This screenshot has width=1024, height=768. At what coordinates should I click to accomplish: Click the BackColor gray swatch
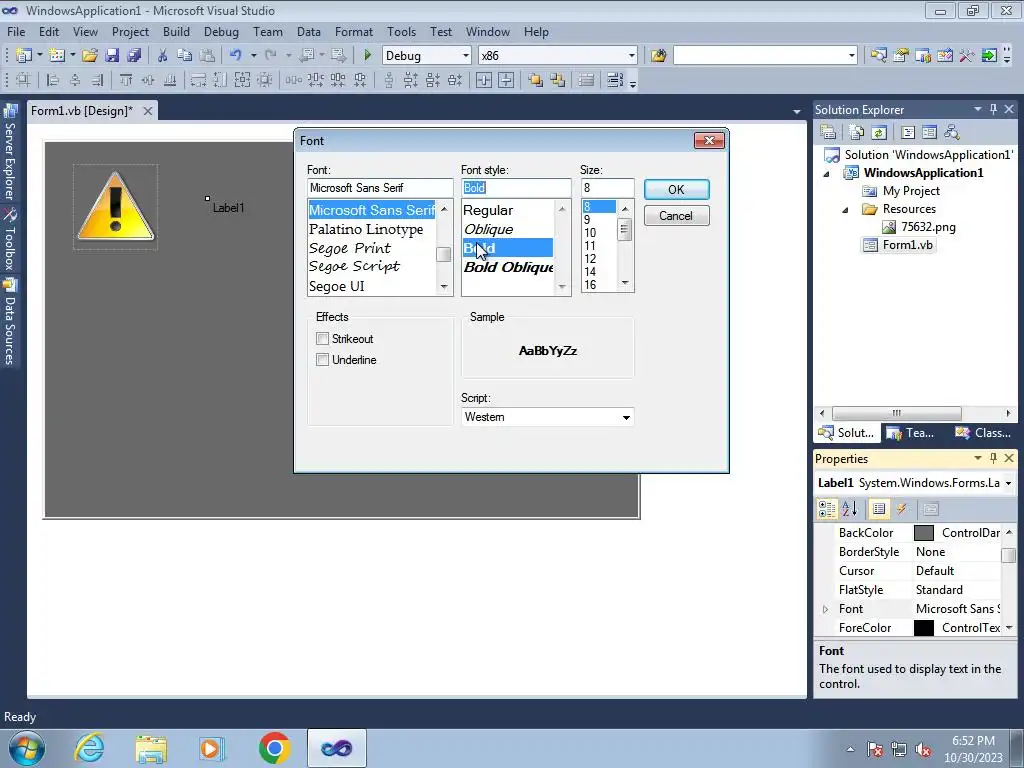click(923, 533)
